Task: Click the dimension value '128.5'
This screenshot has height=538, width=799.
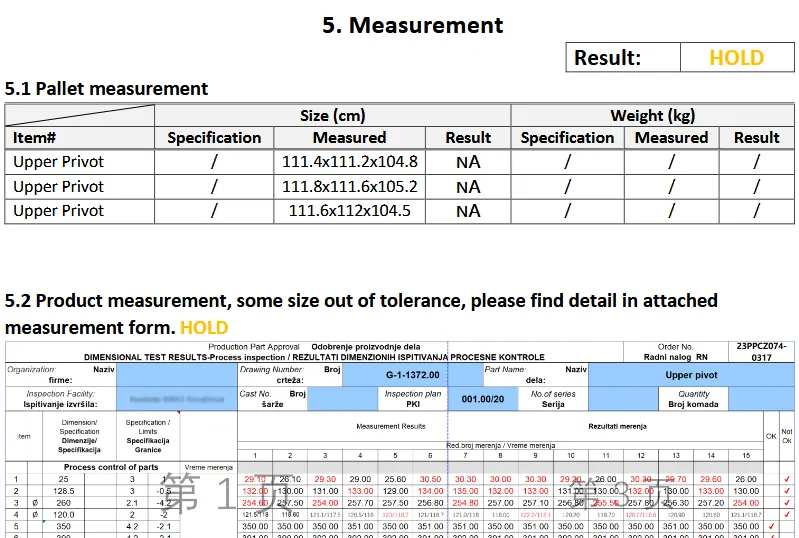Action: coord(63,491)
